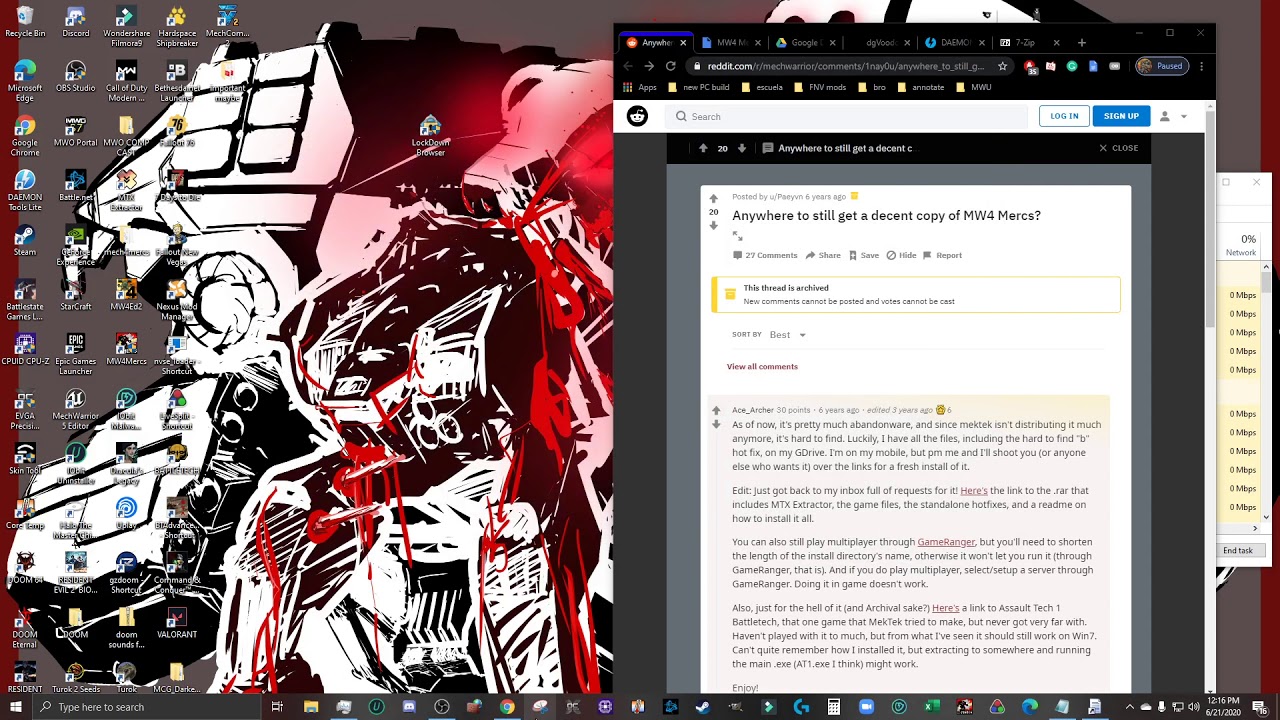
Task: Select the Microsoft Edge desktop icon
Action: pyautogui.click(x=25, y=82)
